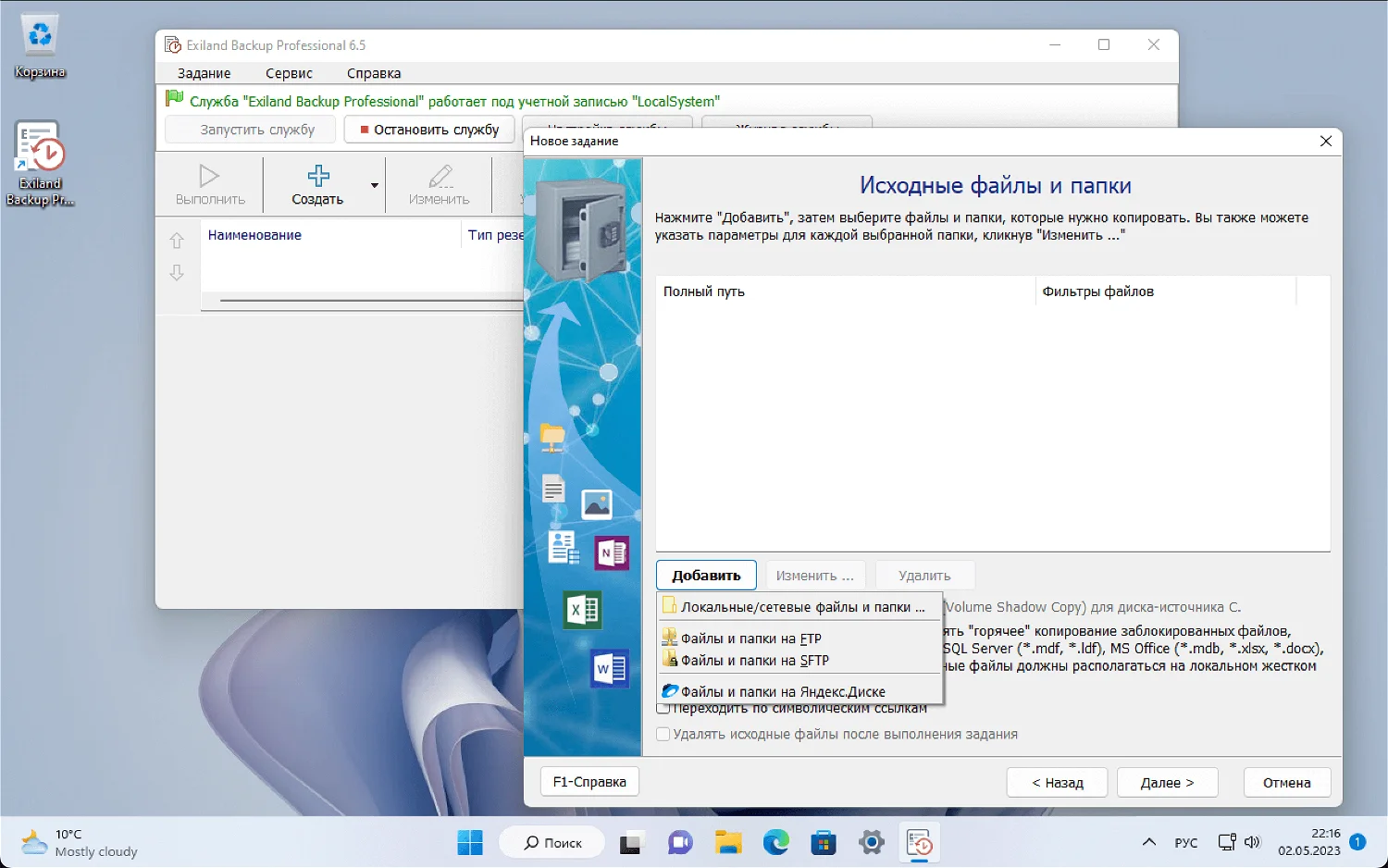1388x868 pixels.
Task: Click the Далее > button
Action: tap(1167, 782)
